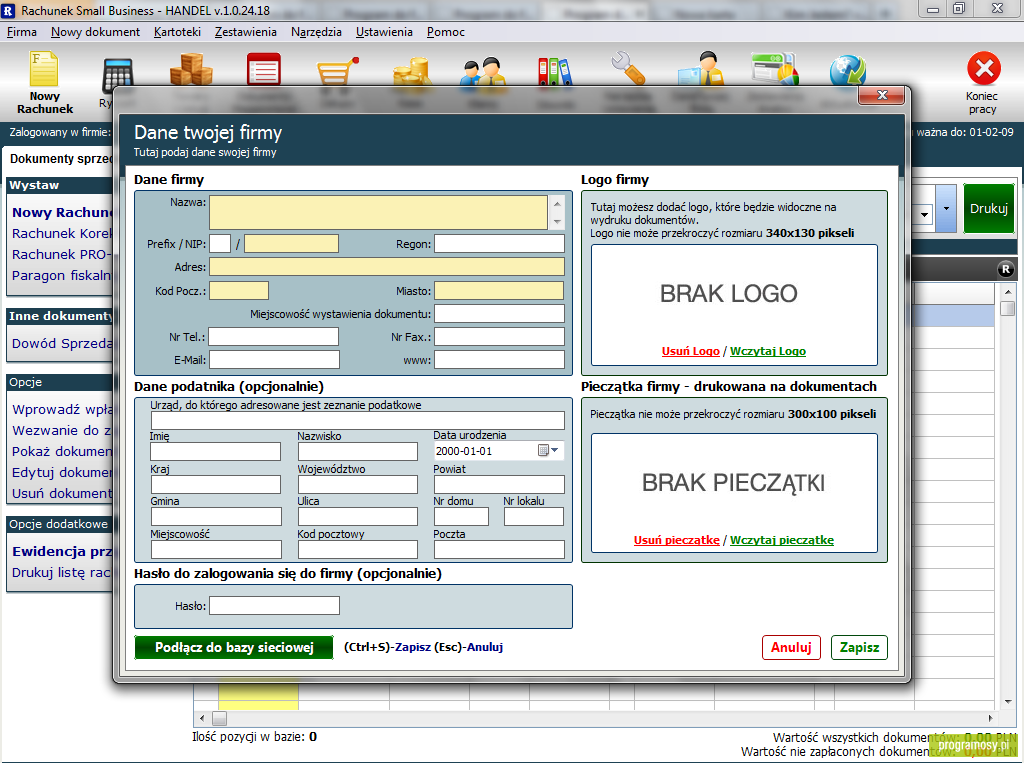Click the gold coins toolbar icon
The image size is (1024, 763).
[411, 71]
